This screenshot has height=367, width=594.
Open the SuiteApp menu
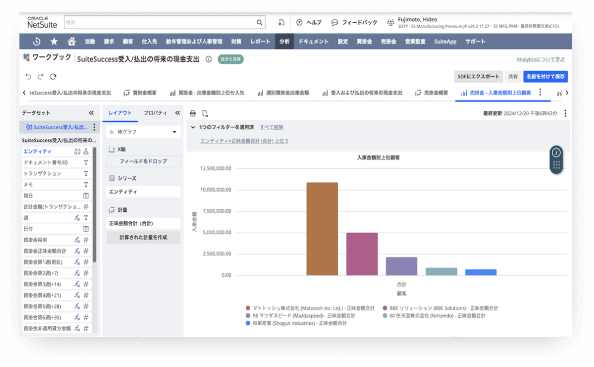tap(445, 41)
